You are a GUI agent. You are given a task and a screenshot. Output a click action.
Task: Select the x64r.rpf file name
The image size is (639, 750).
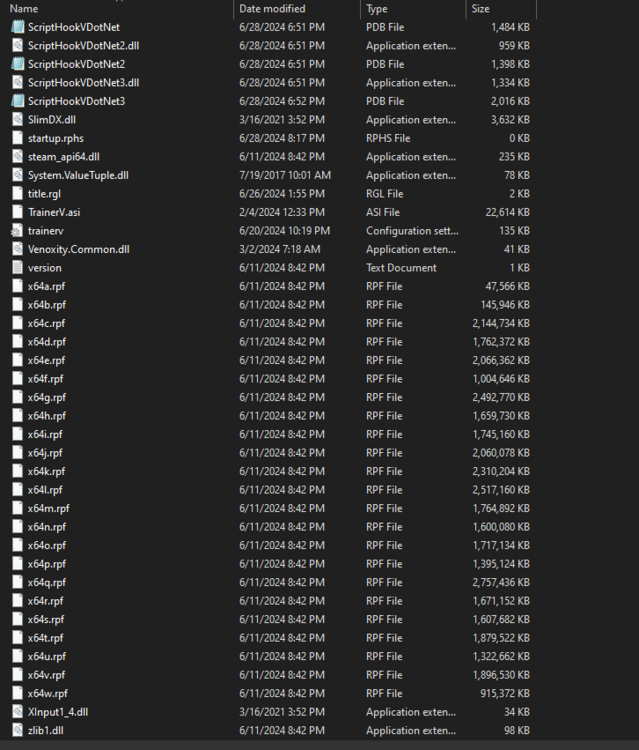pyautogui.click(x=45, y=601)
